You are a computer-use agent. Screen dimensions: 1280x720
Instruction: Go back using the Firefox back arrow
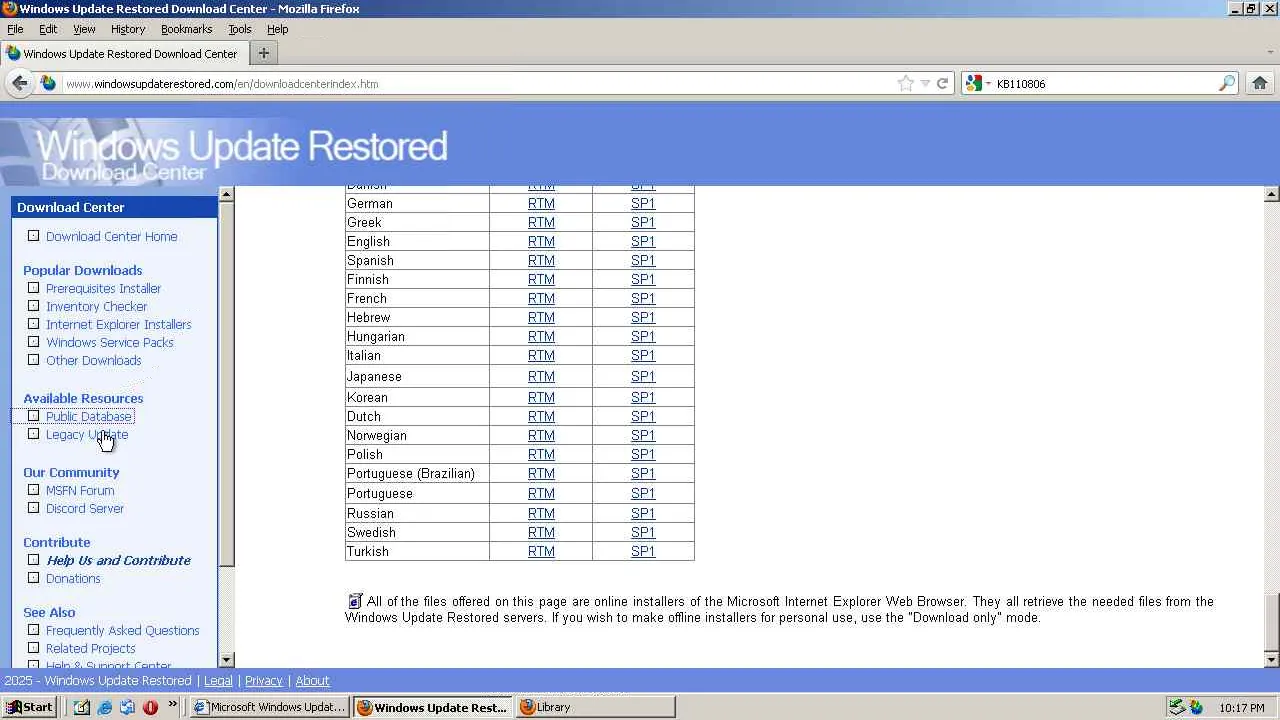click(19, 84)
